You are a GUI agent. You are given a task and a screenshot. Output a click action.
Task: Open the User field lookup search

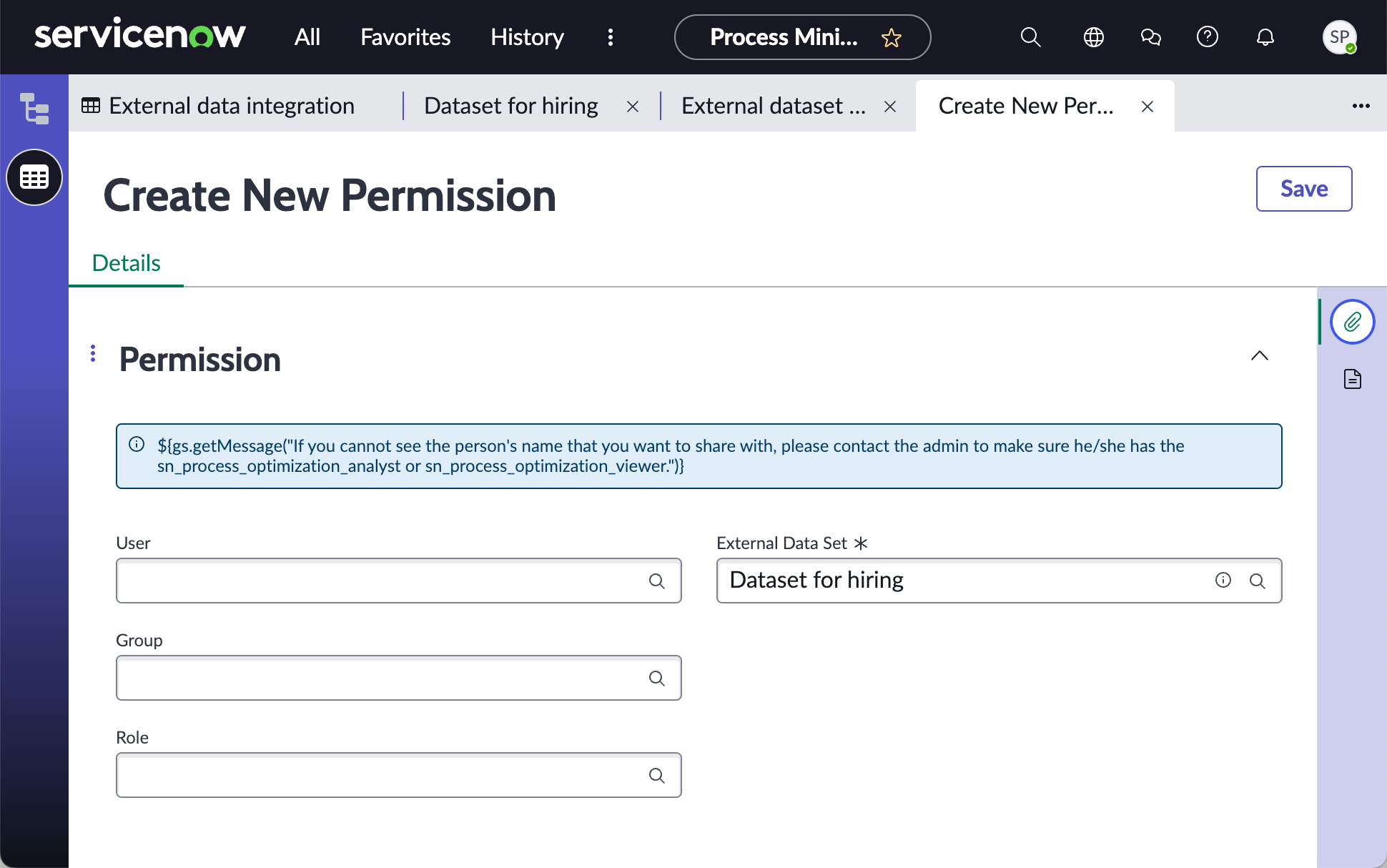pyautogui.click(x=656, y=581)
